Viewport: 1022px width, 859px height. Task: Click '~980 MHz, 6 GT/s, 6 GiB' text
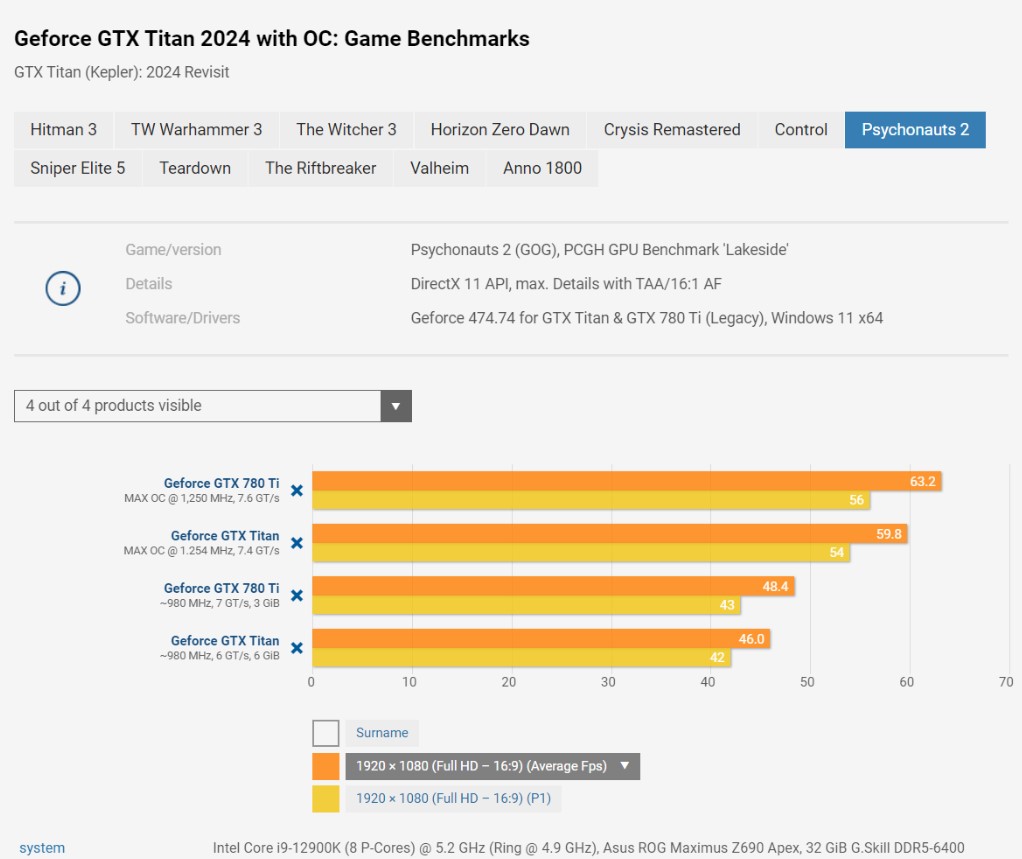click(x=220, y=656)
